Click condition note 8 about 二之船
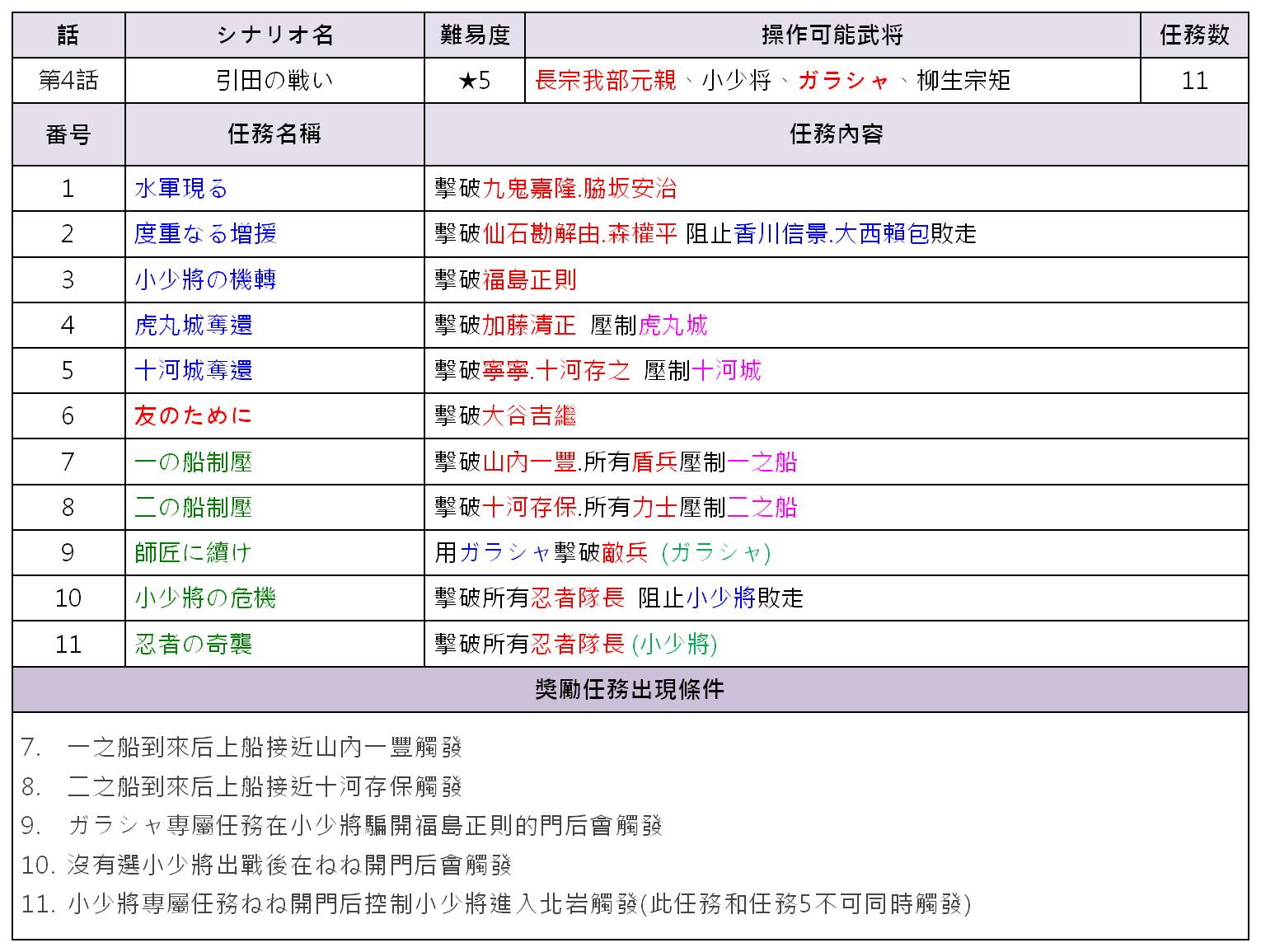The image size is (1261, 952). 241,787
